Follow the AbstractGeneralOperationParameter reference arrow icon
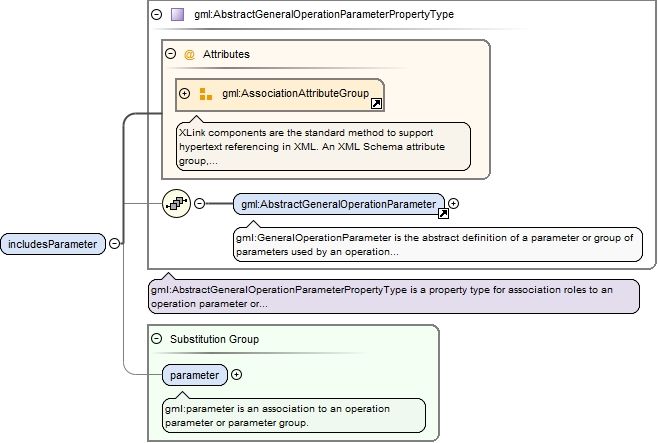658x443 pixels. point(443,214)
